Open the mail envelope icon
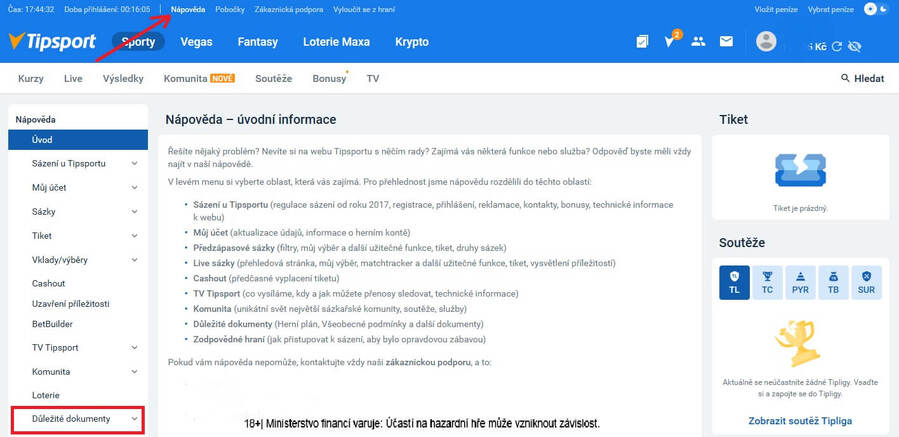The image size is (899, 437). [x=726, y=41]
